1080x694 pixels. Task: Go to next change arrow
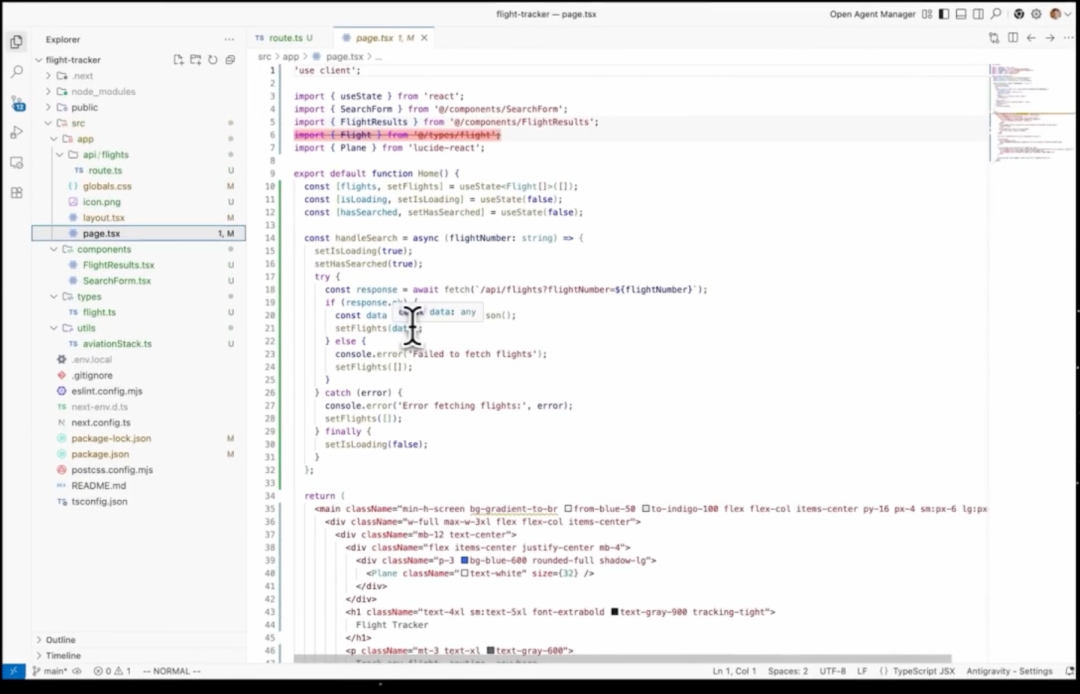(x=1050, y=38)
